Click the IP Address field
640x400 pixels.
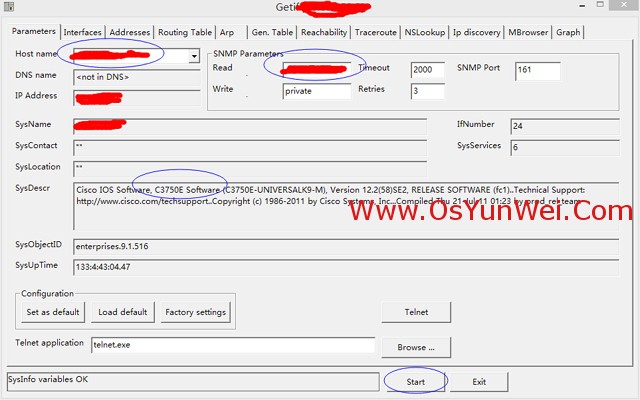[137, 98]
